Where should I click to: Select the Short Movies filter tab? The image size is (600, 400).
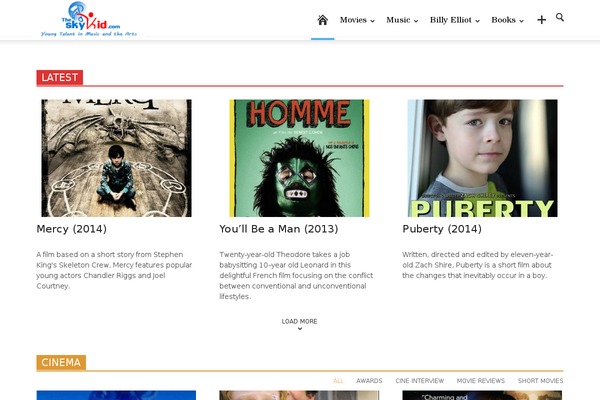pyautogui.click(x=540, y=380)
